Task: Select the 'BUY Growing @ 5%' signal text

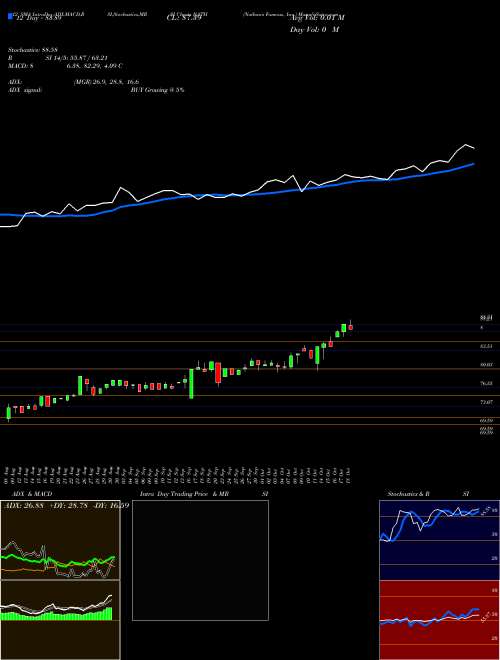Action: tap(157, 90)
